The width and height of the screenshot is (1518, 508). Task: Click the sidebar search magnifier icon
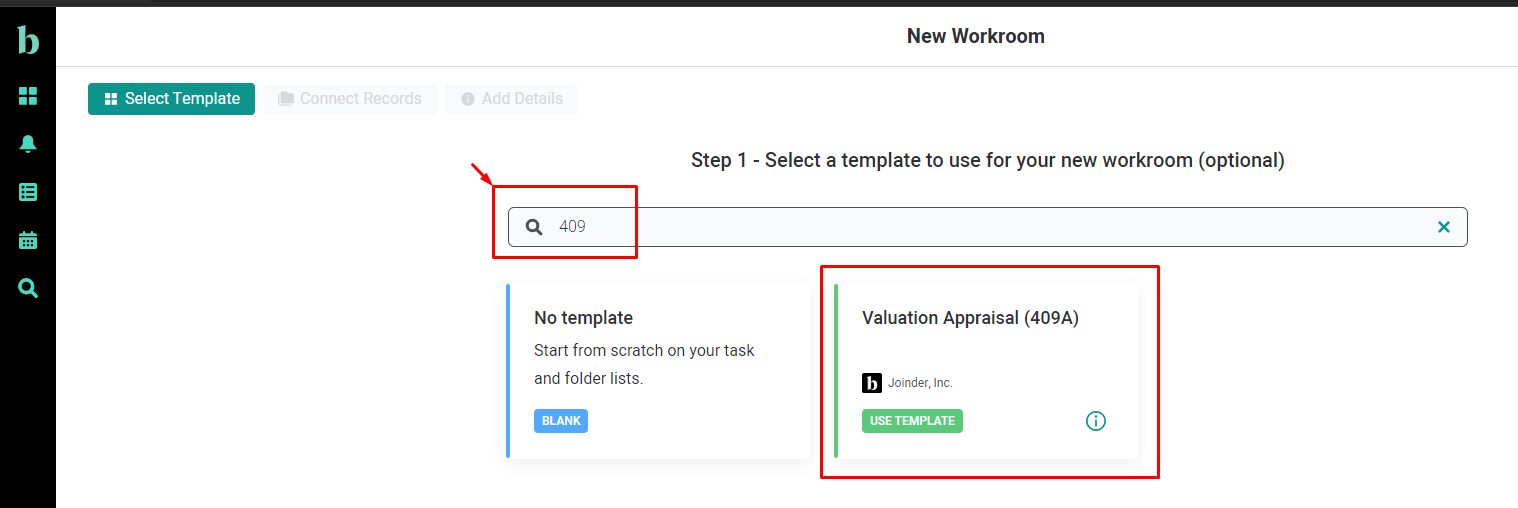28,289
